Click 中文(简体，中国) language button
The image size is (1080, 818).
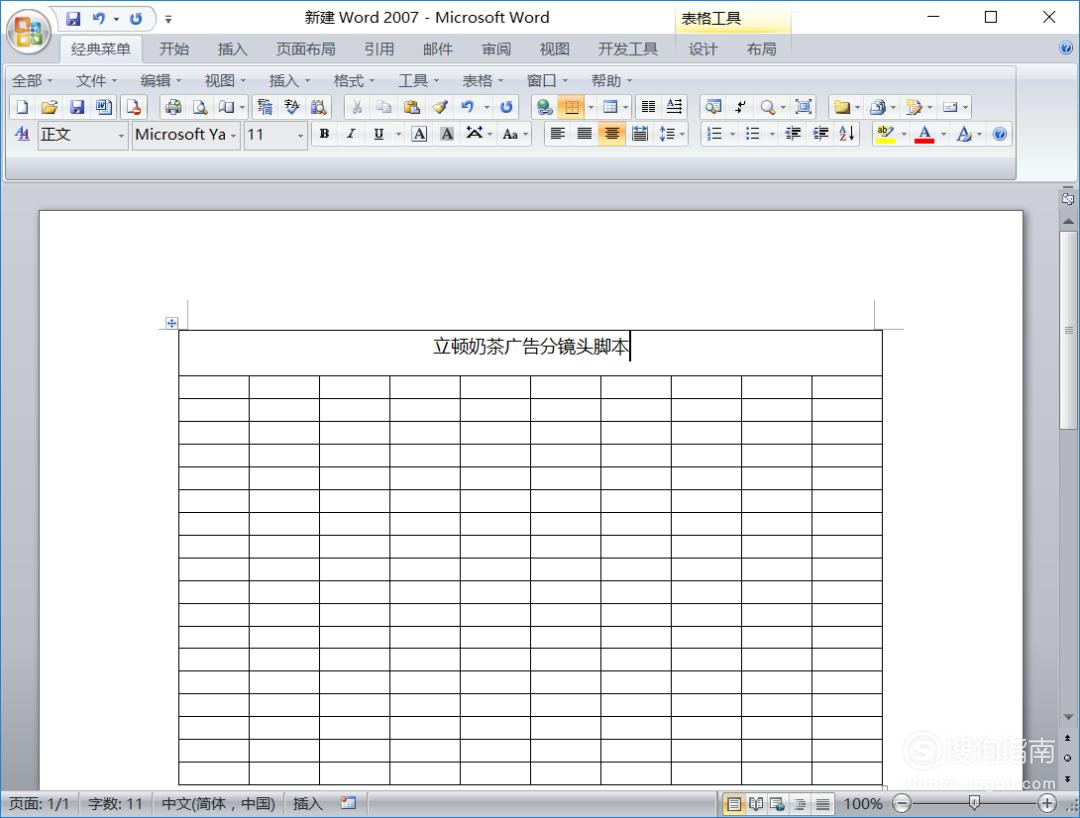coord(218,804)
